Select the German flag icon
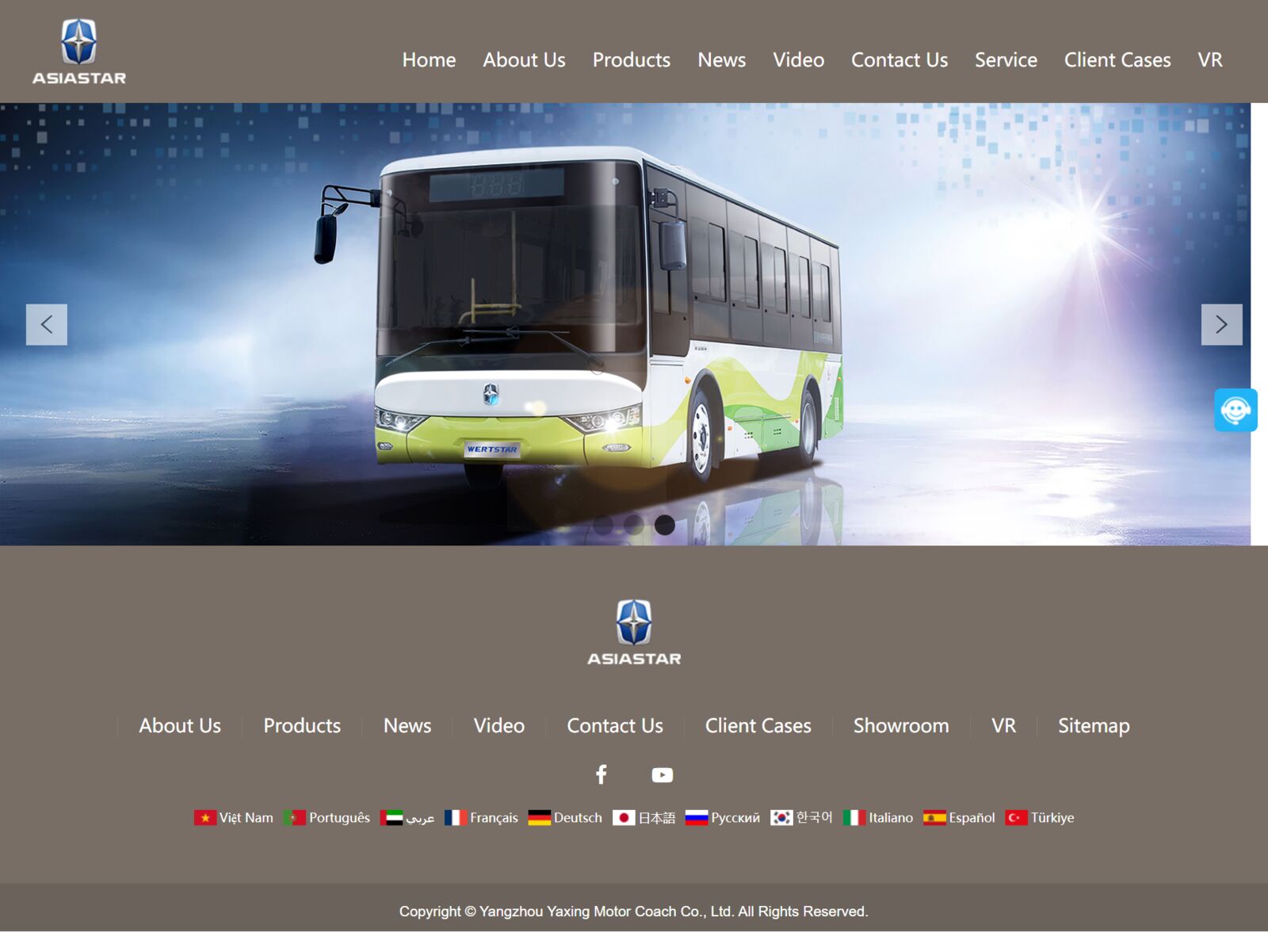This screenshot has width=1268, height=952. coord(540,817)
